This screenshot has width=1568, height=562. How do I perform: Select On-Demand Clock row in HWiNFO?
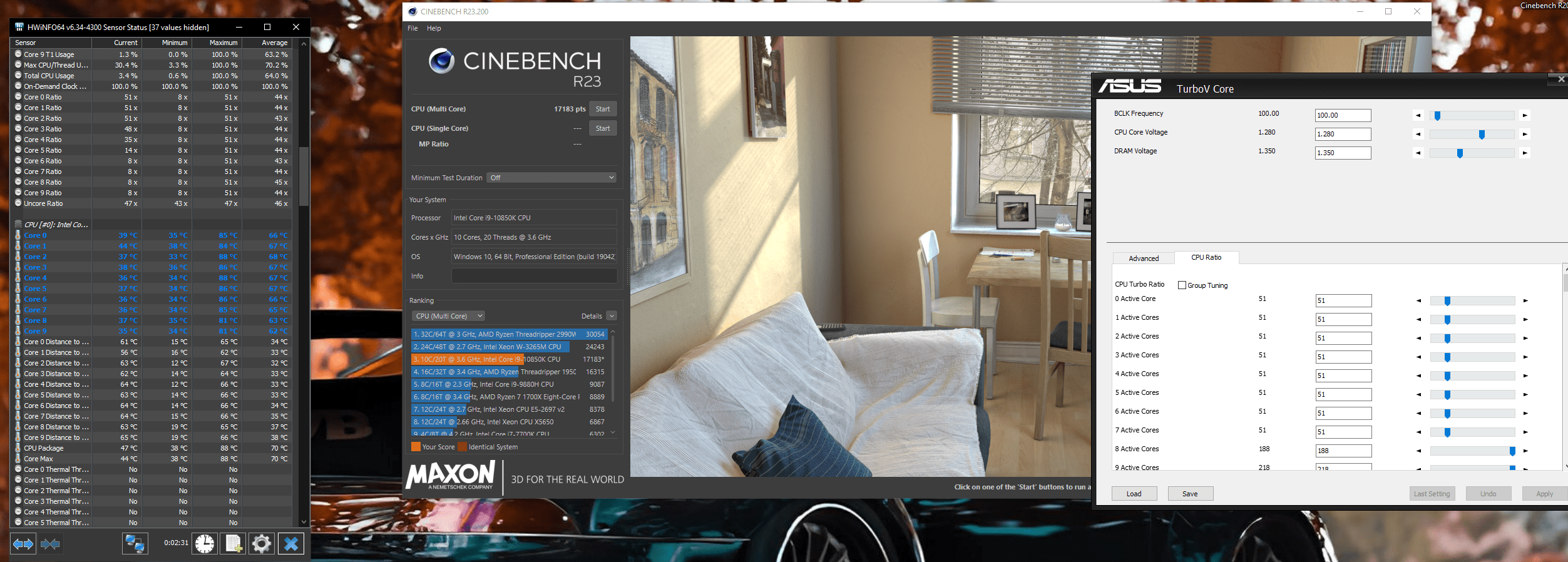click(x=152, y=86)
